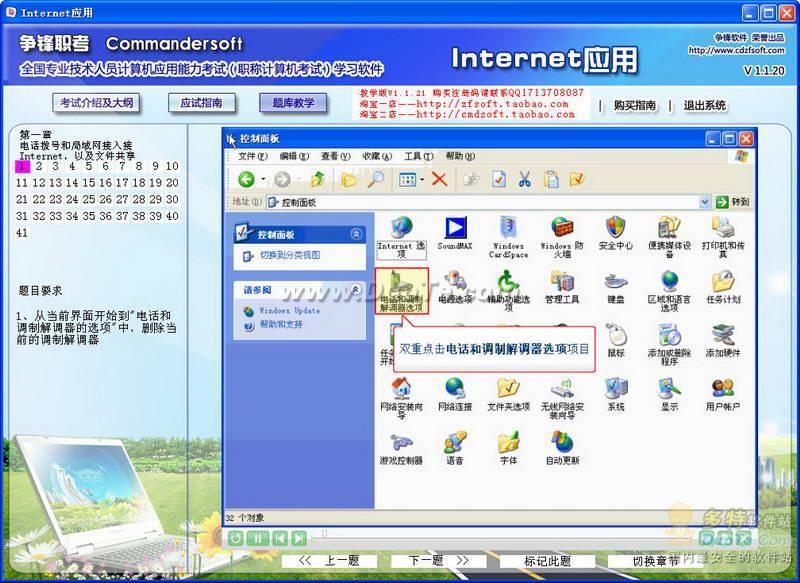
Task: Open the 字体 icon
Action: pyautogui.click(x=508, y=449)
